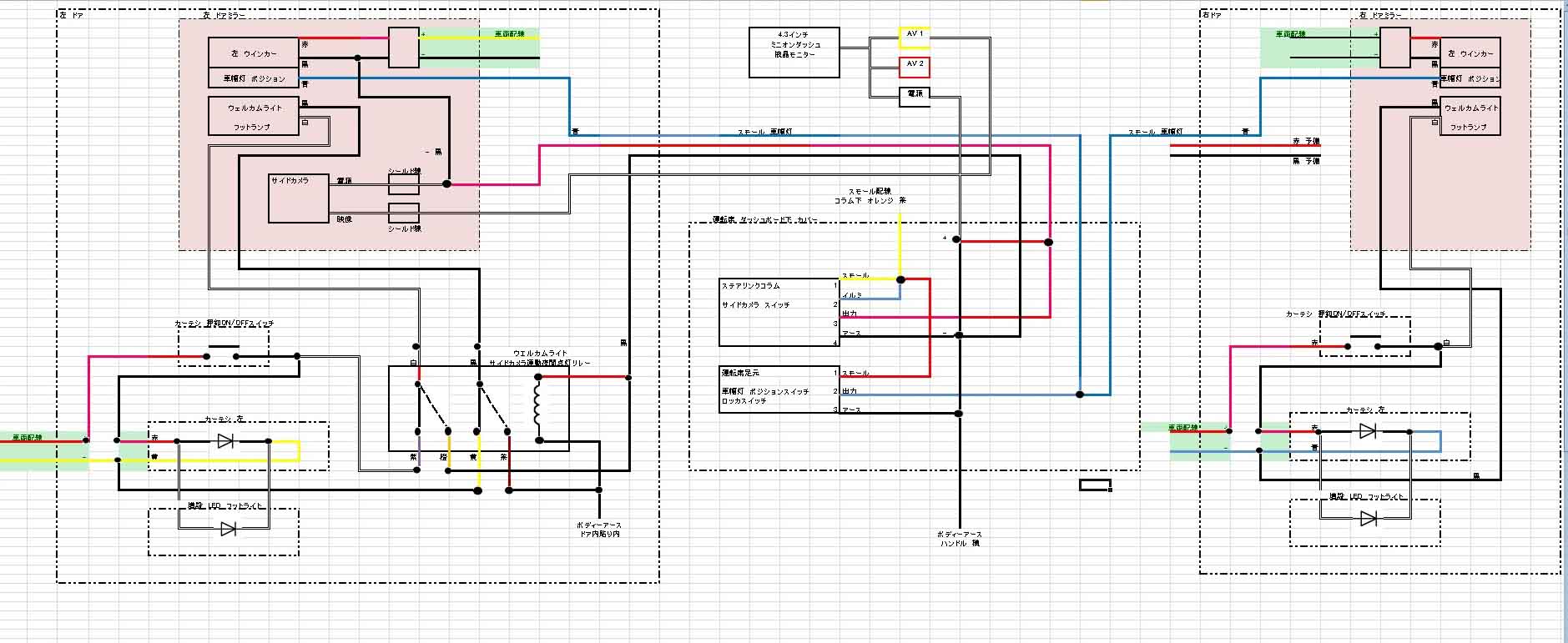1568x643 pixels.
Task: Select the 4.3インチ monitor box
Action: [x=794, y=53]
